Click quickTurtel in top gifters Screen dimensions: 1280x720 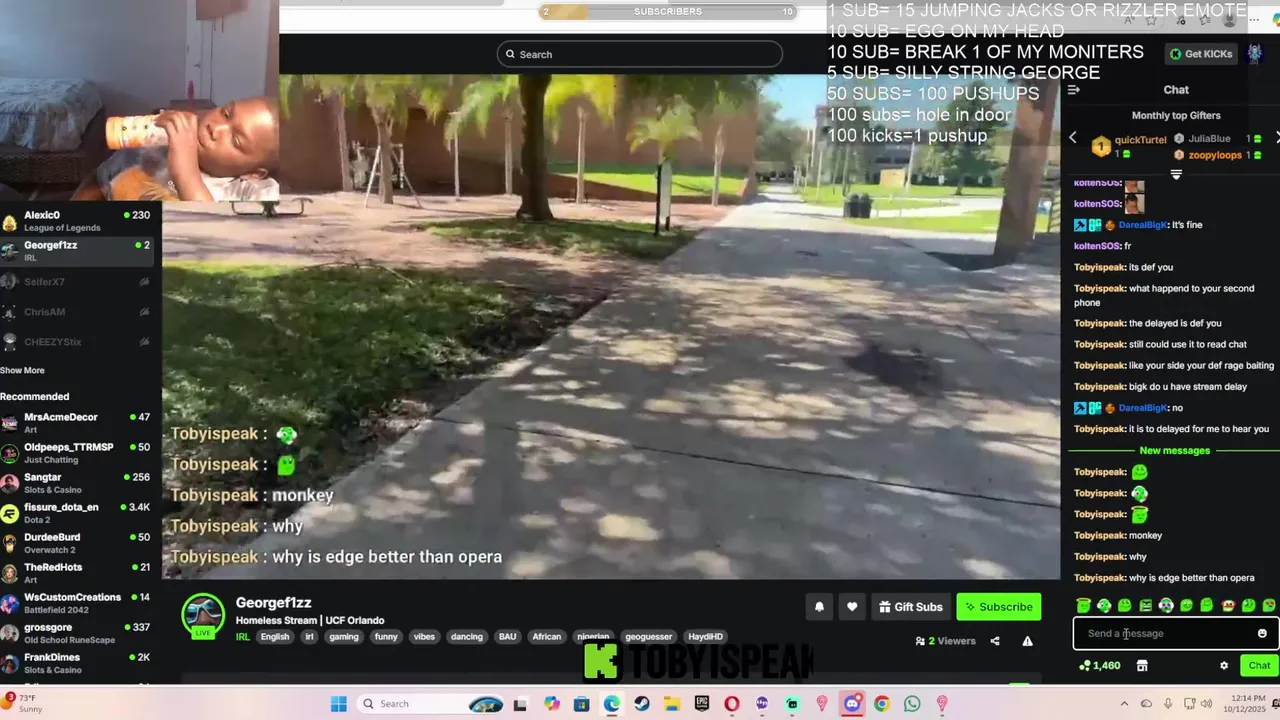tap(1141, 140)
